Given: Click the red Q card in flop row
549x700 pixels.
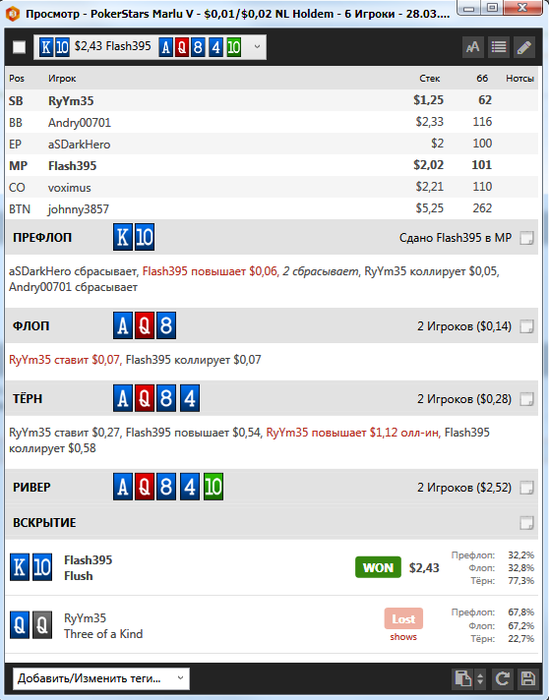Looking at the screenshot, I should coord(145,325).
